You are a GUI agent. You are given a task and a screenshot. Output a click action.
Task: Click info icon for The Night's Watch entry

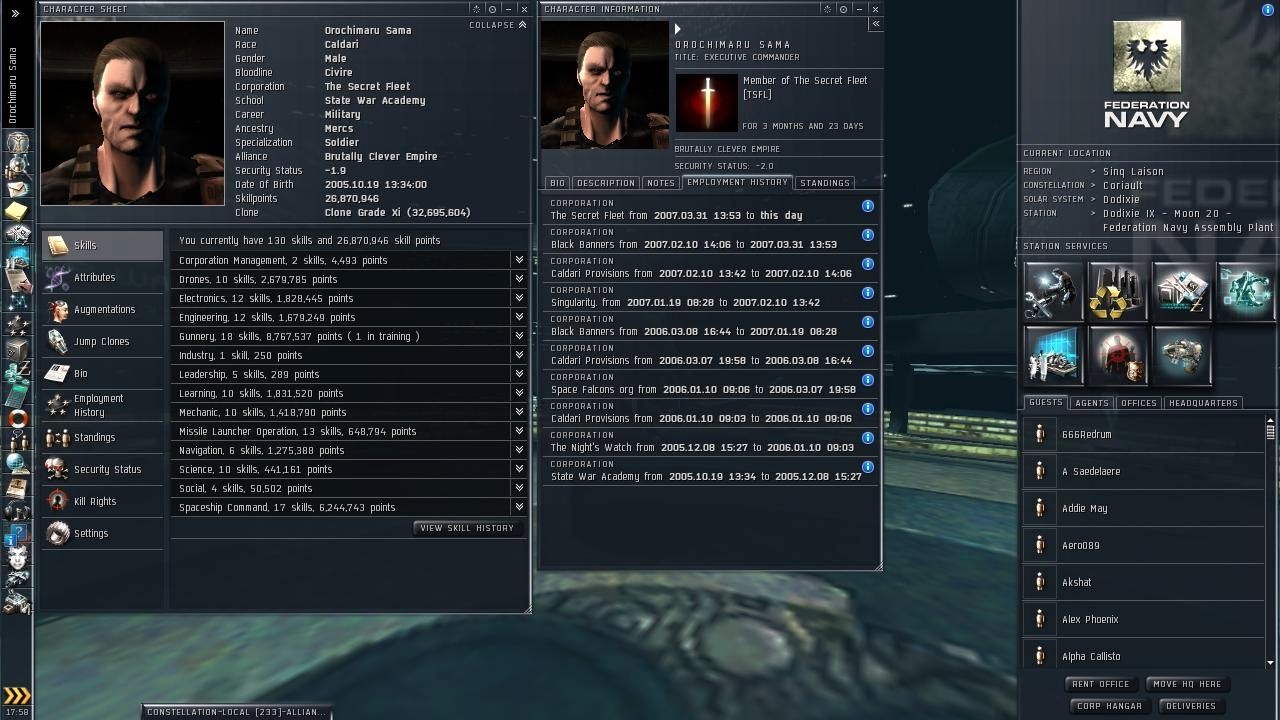click(x=868, y=438)
